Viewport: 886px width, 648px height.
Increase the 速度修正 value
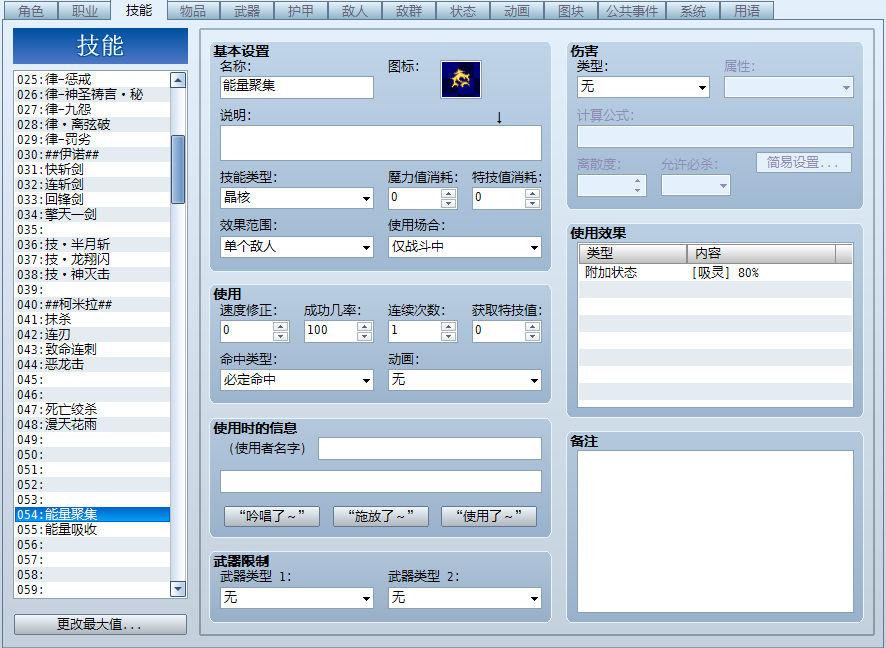click(280, 326)
